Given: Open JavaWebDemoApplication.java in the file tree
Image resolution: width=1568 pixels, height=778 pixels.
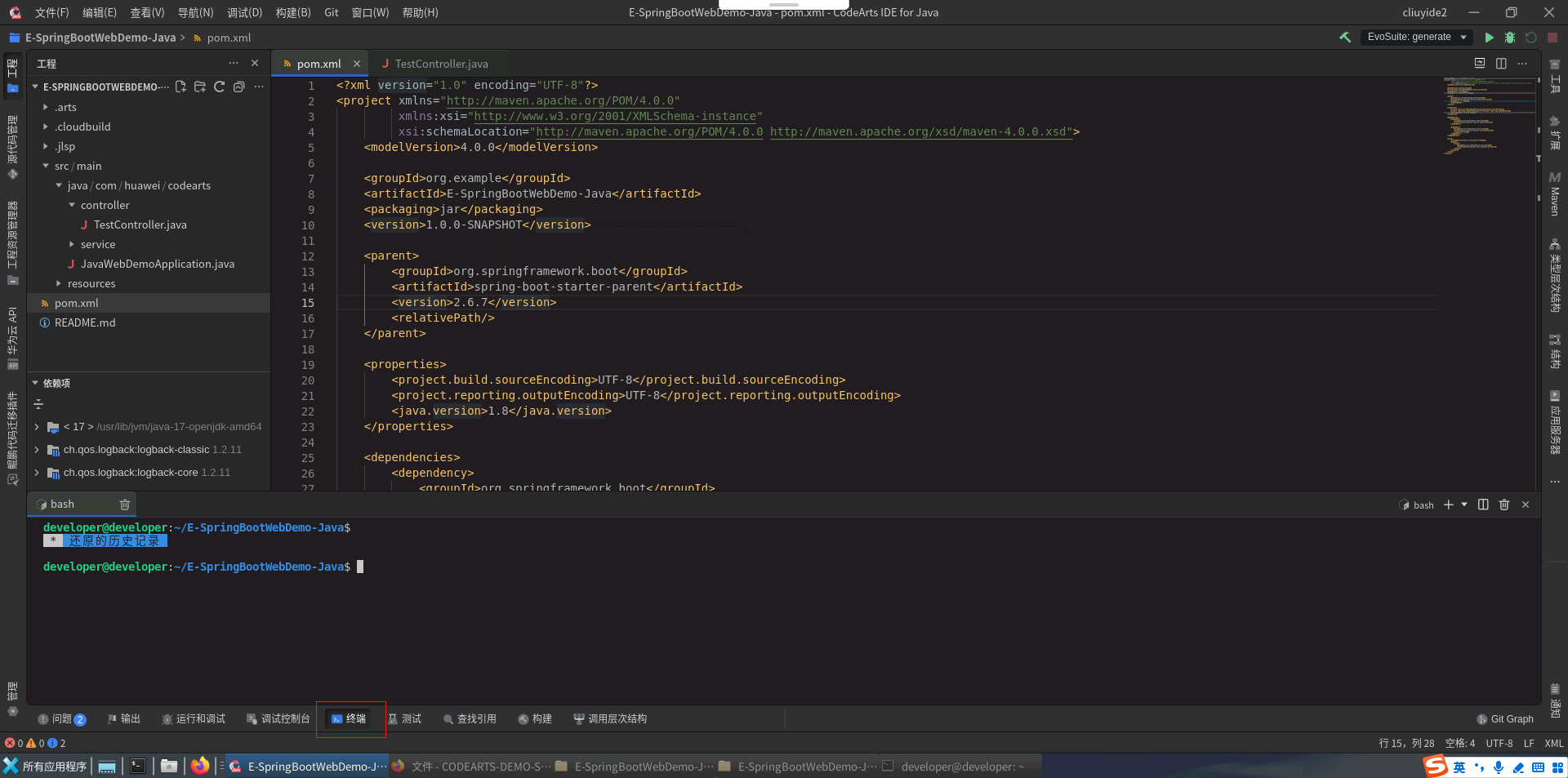Looking at the screenshot, I should coord(157,264).
